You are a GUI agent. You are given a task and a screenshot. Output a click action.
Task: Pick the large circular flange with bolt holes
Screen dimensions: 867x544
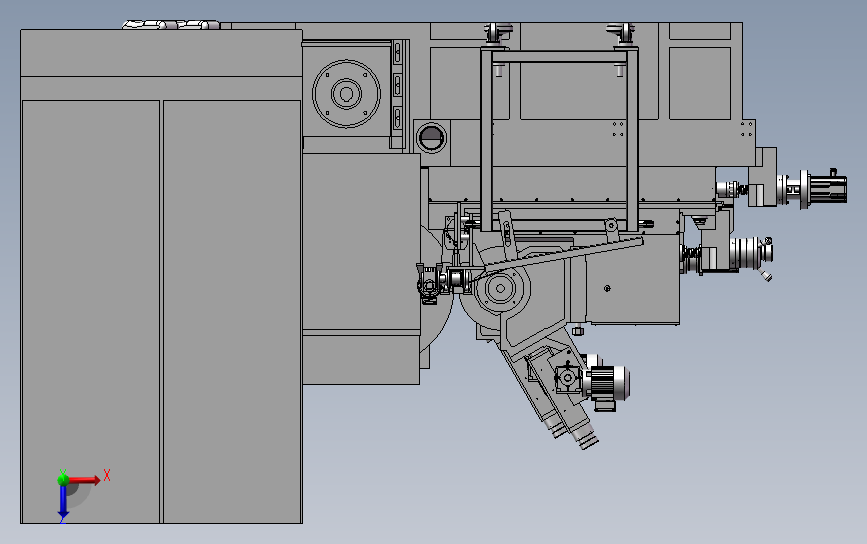347,94
